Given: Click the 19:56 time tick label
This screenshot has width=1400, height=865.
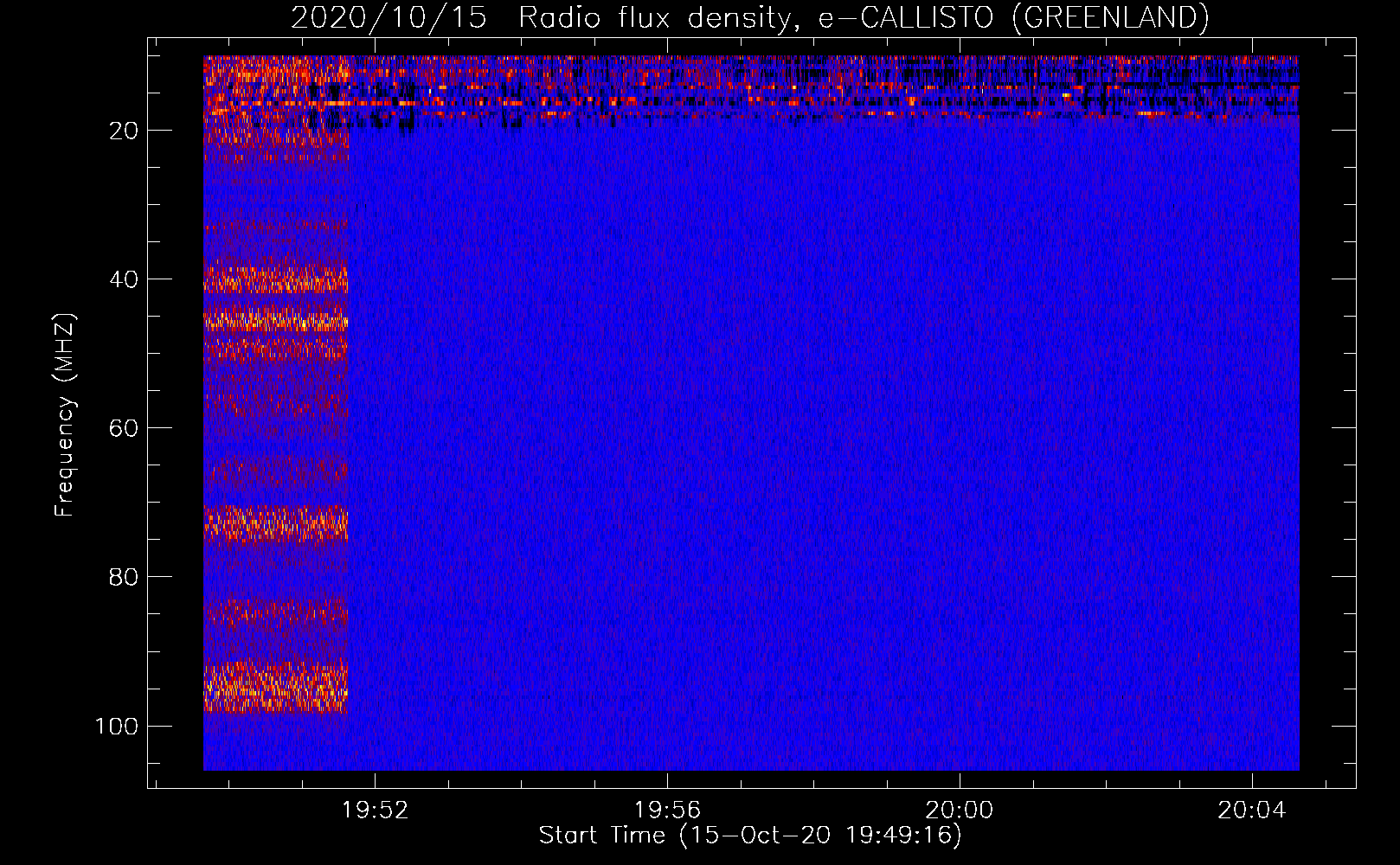Looking at the screenshot, I should click(667, 811).
